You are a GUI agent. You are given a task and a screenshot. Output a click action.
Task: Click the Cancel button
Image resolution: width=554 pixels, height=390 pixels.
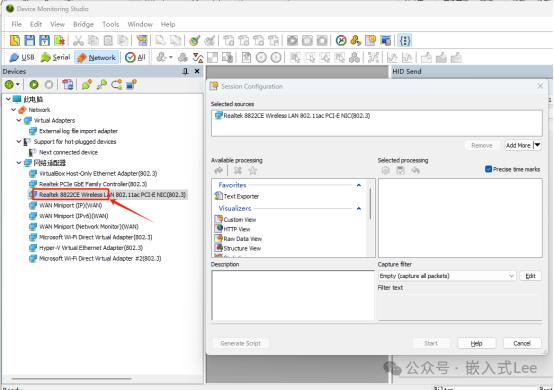522,343
